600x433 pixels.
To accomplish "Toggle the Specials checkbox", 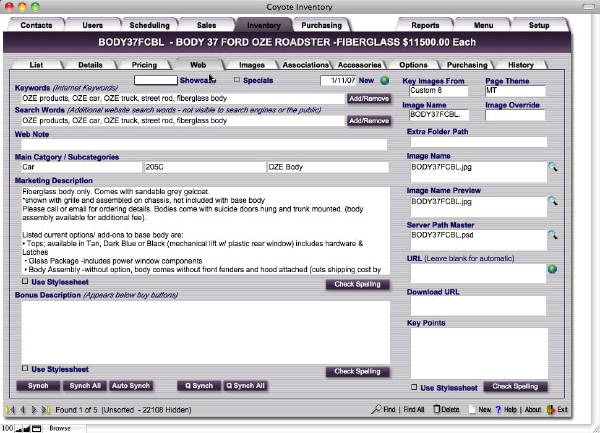I will coord(237,80).
